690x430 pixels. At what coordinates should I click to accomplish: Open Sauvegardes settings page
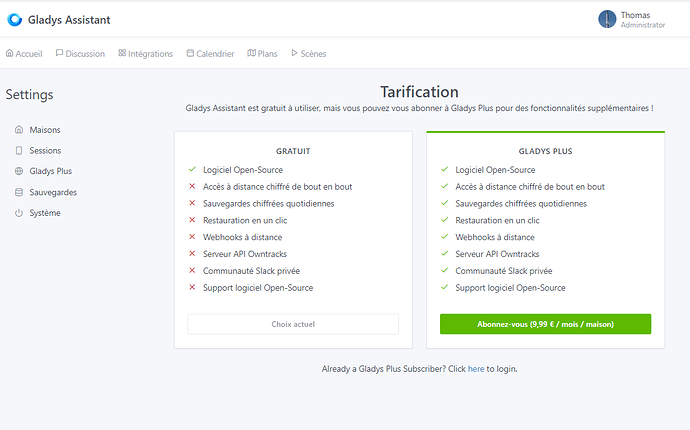(x=53, y=192)
